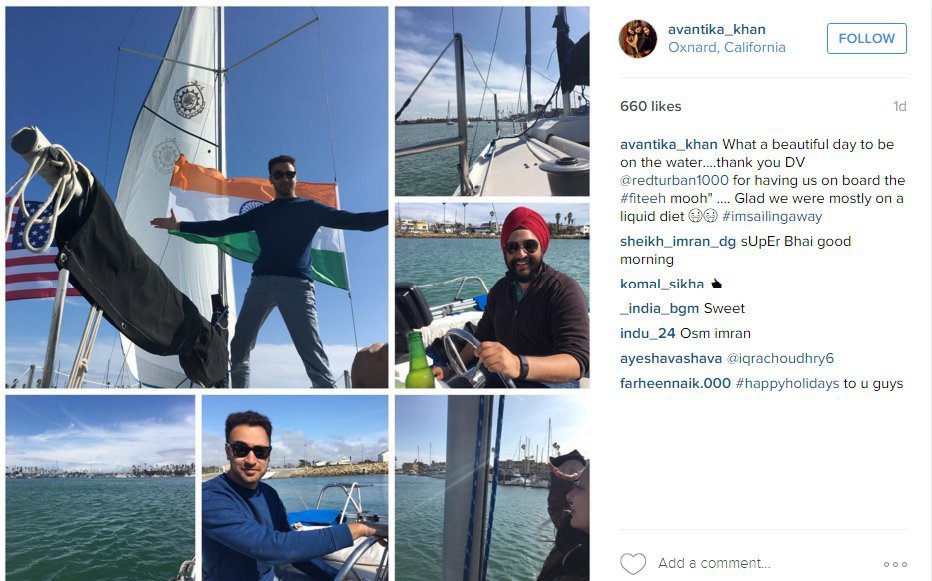The image size is (932, 581).
Task: Open the #imsailingaway hashtag
Action: point(772,216)
